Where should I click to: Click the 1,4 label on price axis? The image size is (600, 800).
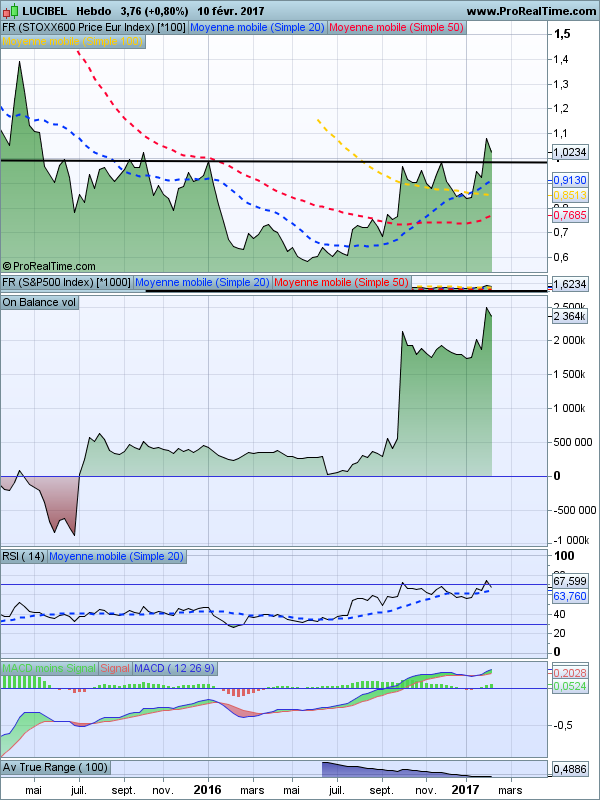(563, 59)
